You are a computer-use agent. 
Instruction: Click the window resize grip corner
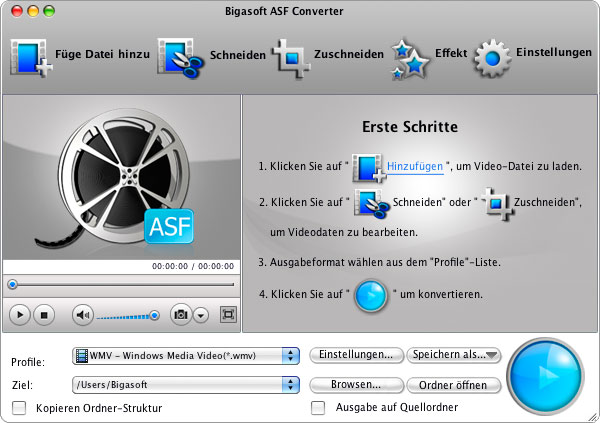[x=593, y=417]
